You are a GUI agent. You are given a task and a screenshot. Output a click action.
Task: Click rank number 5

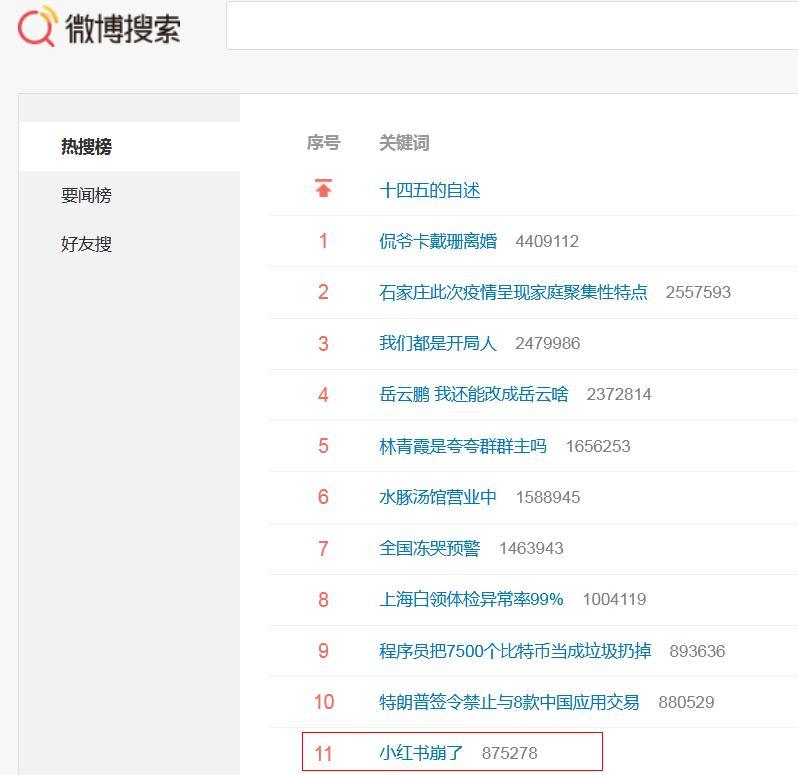click(323, 446)
